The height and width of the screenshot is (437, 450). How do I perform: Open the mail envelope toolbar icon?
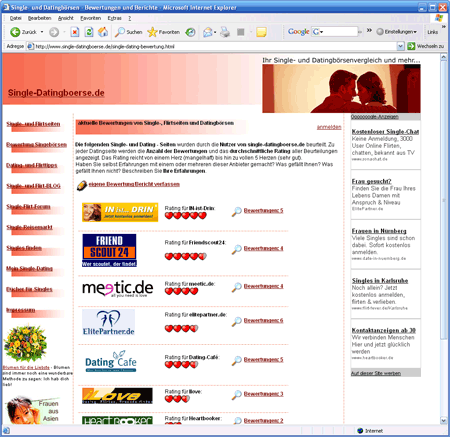coord(208,32)
